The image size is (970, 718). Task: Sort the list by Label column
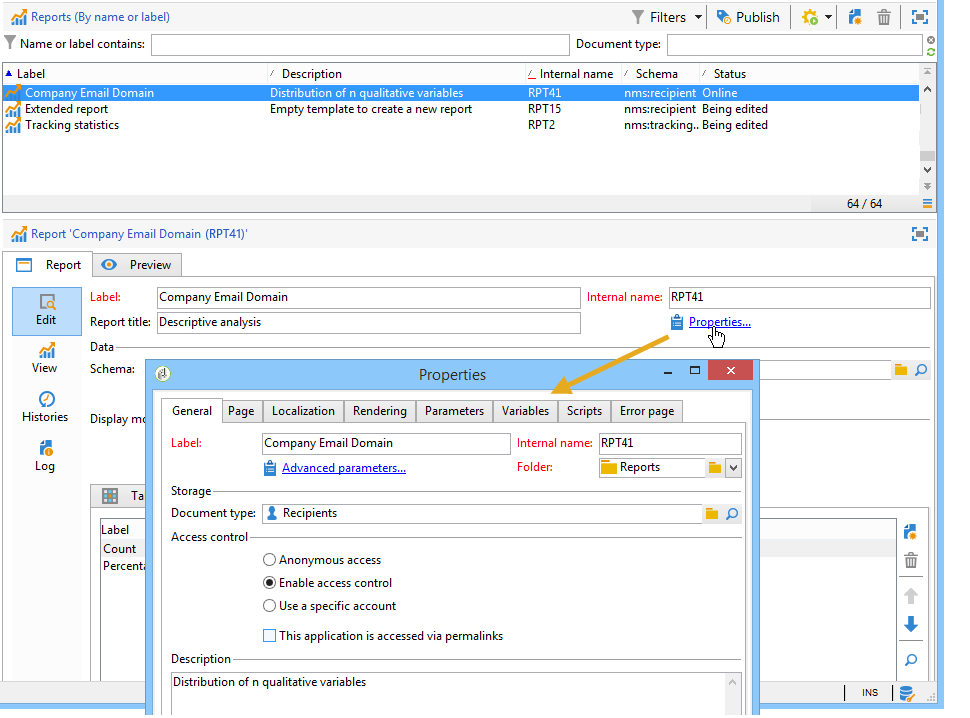(x=135, y=74)
